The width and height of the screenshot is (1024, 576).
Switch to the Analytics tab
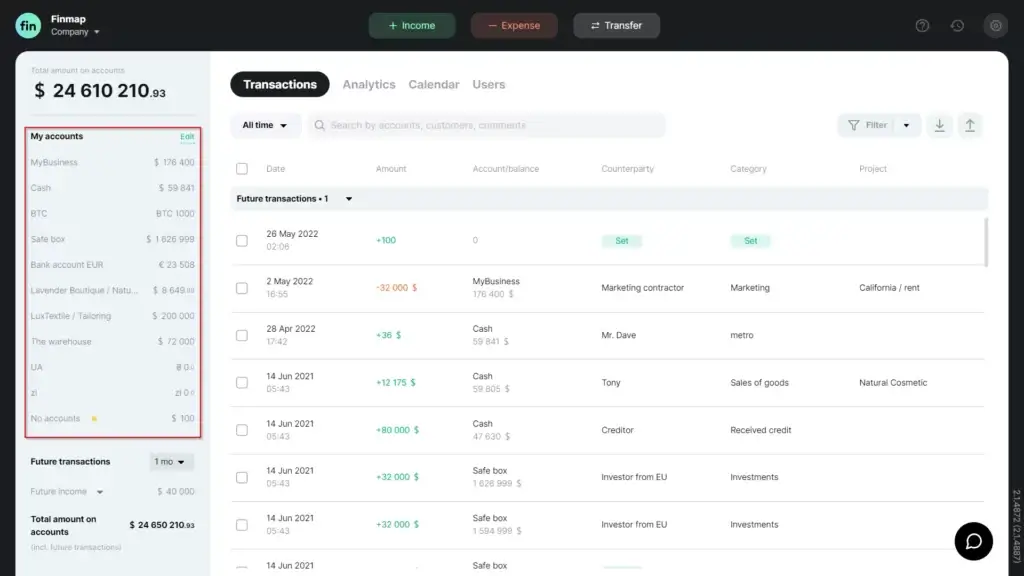pyautogui.click(x=368, y=84)
